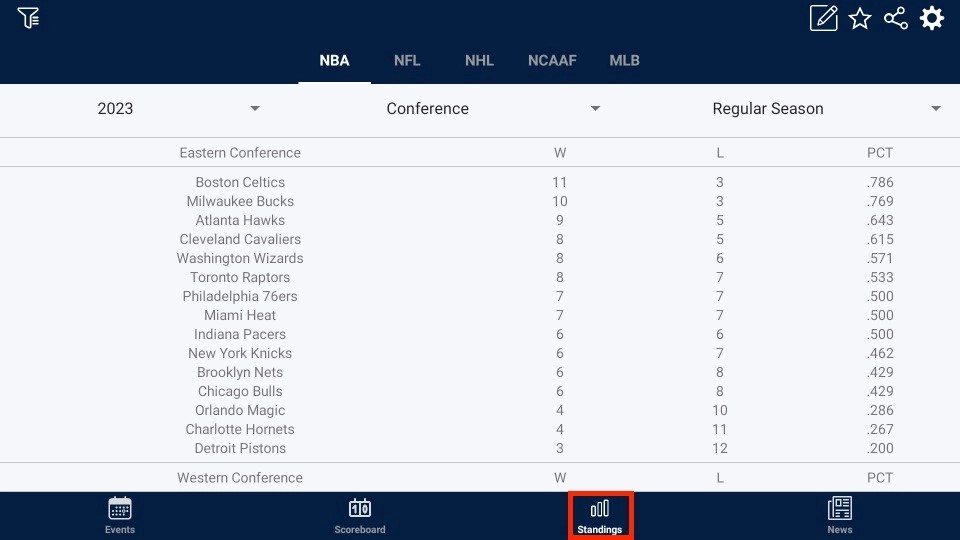Select the Miami Heat row
The image size is (960, 540).
tap(480, 315)
